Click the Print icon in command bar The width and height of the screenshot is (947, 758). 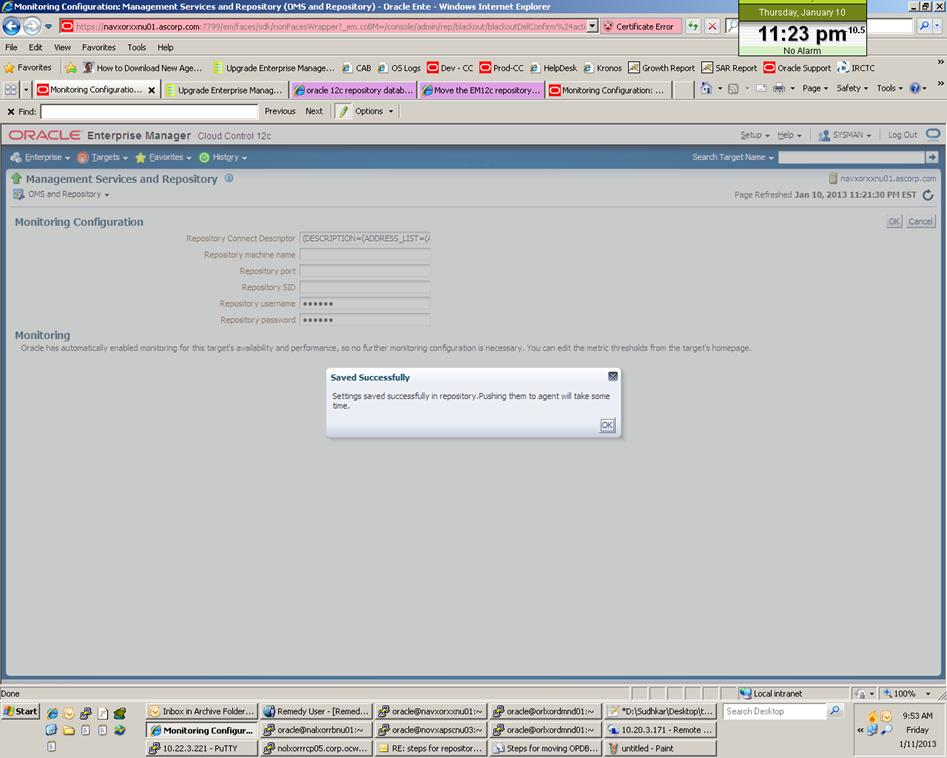pyautogui.click(x=779, y=88)
